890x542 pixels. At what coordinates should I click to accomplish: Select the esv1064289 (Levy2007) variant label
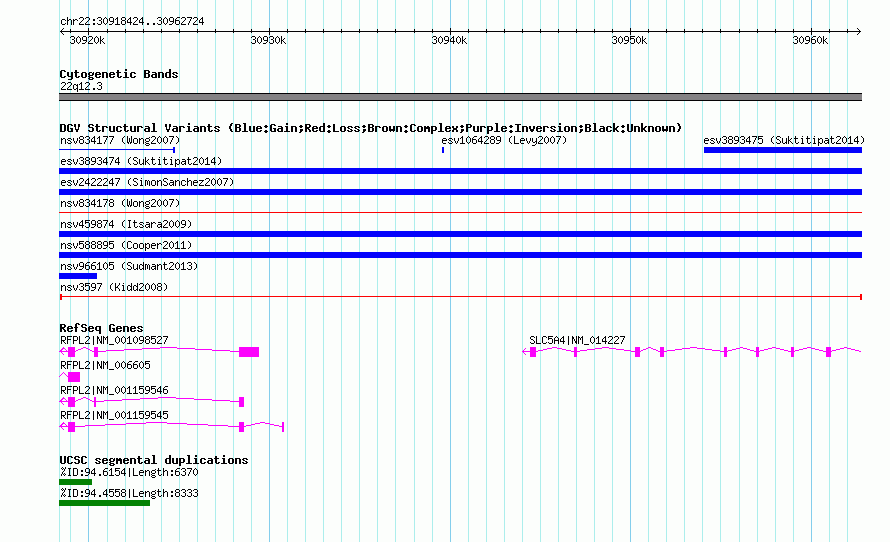(504, 140)
